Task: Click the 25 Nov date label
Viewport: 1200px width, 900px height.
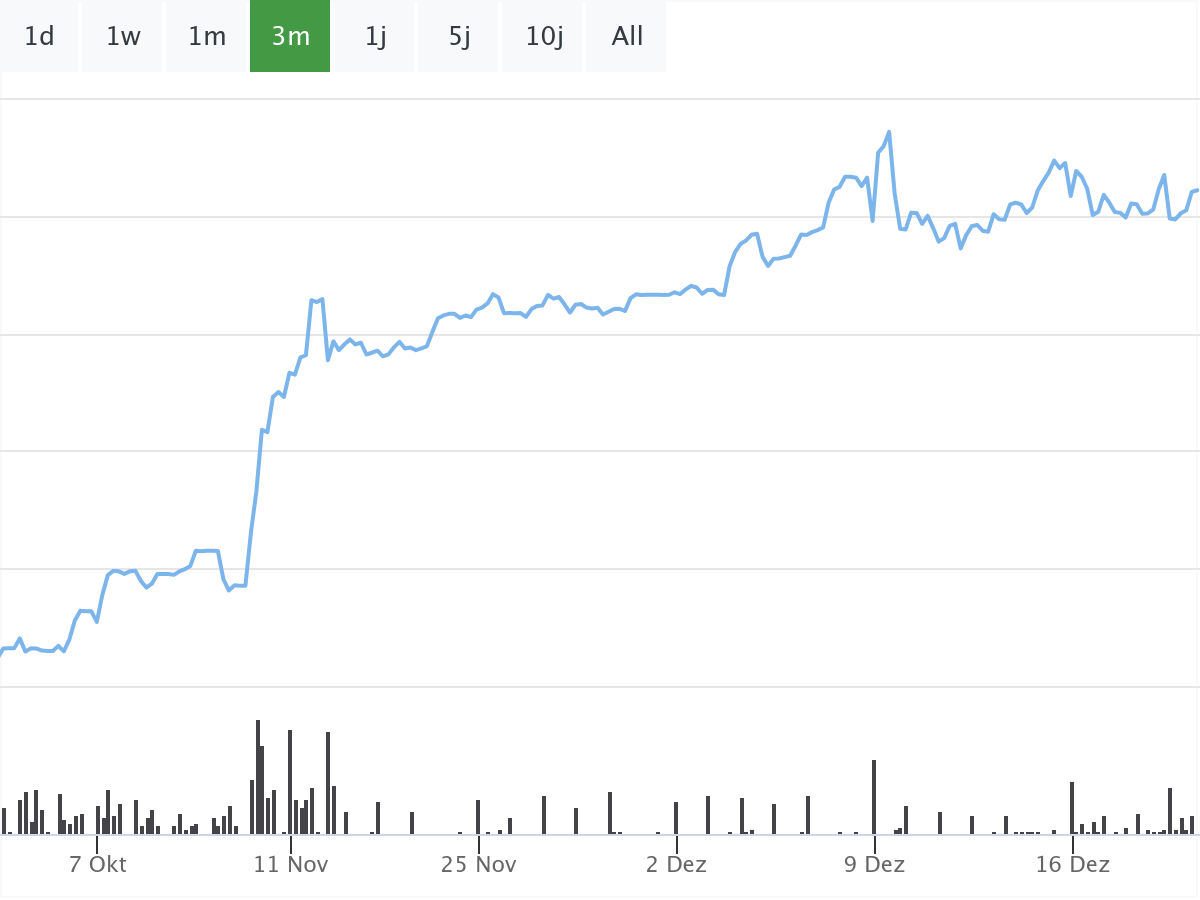Action: (x=478, y=864)
